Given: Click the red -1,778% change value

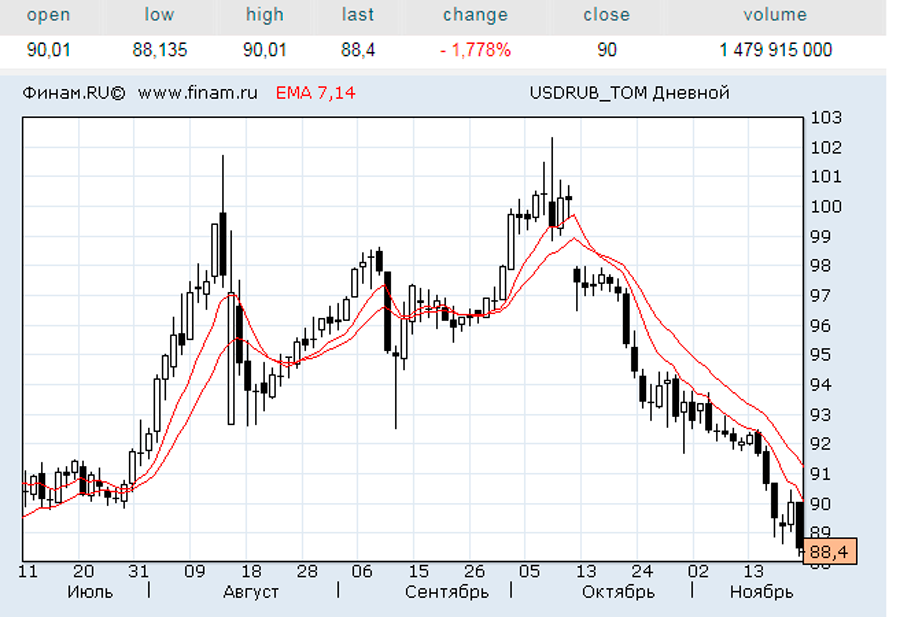Looking at the screenshot, I should [x=475, y=50].
